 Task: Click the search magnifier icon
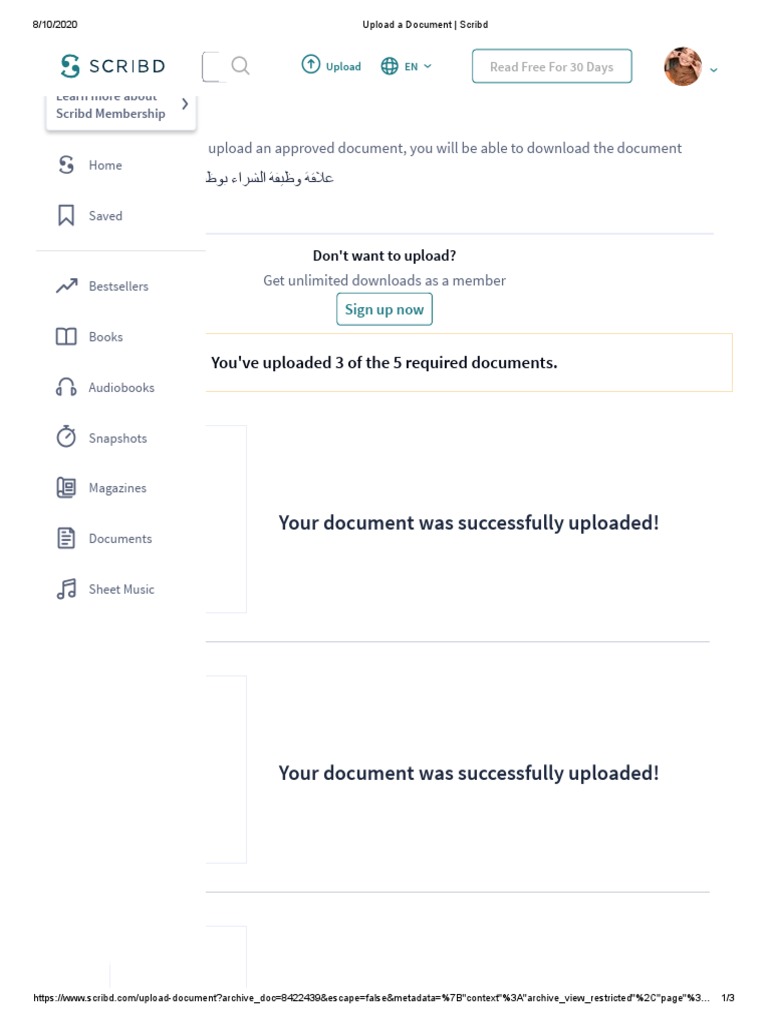coord(240,66)
